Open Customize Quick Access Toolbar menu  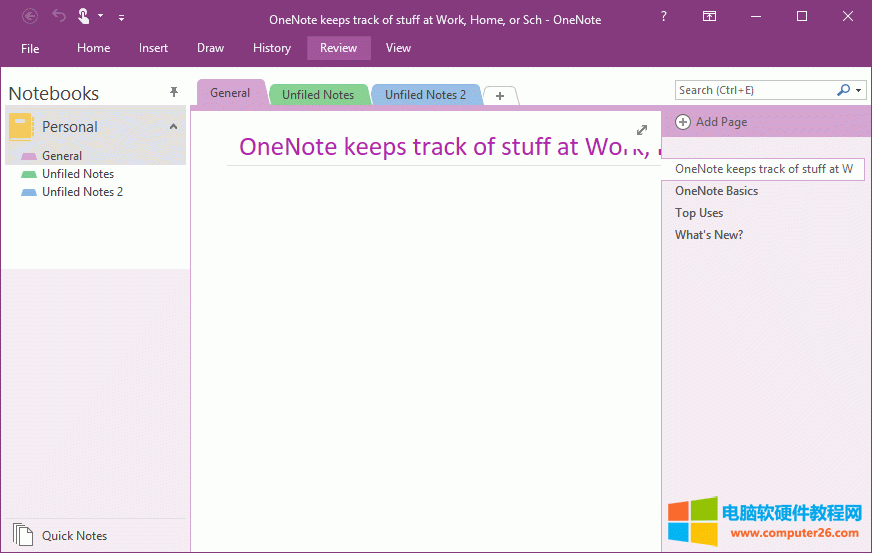(x=121, y=18)
